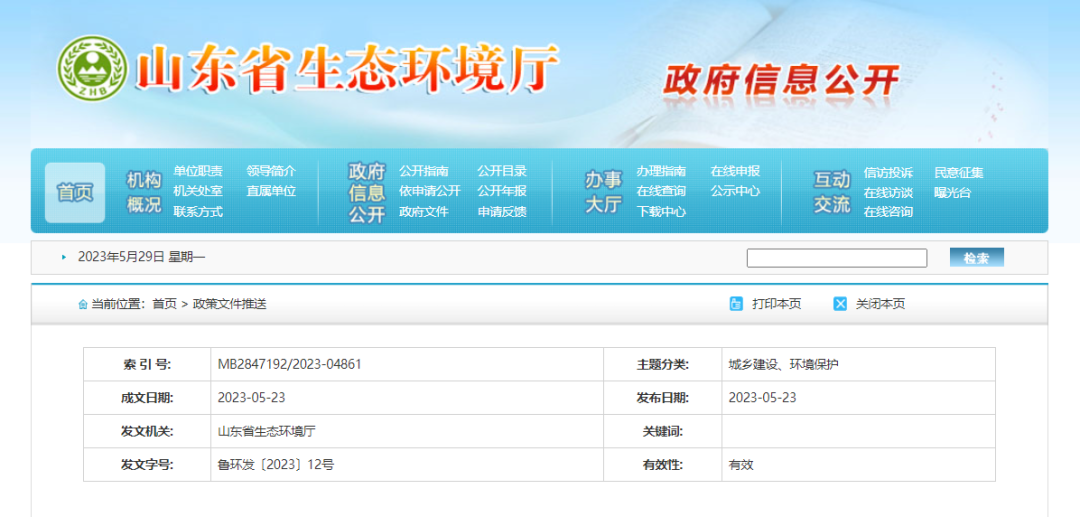Open the 政府信息公开 nav section
This screenshot has width=1080, height=517.
pyautogui.click(x=366, y=192)
